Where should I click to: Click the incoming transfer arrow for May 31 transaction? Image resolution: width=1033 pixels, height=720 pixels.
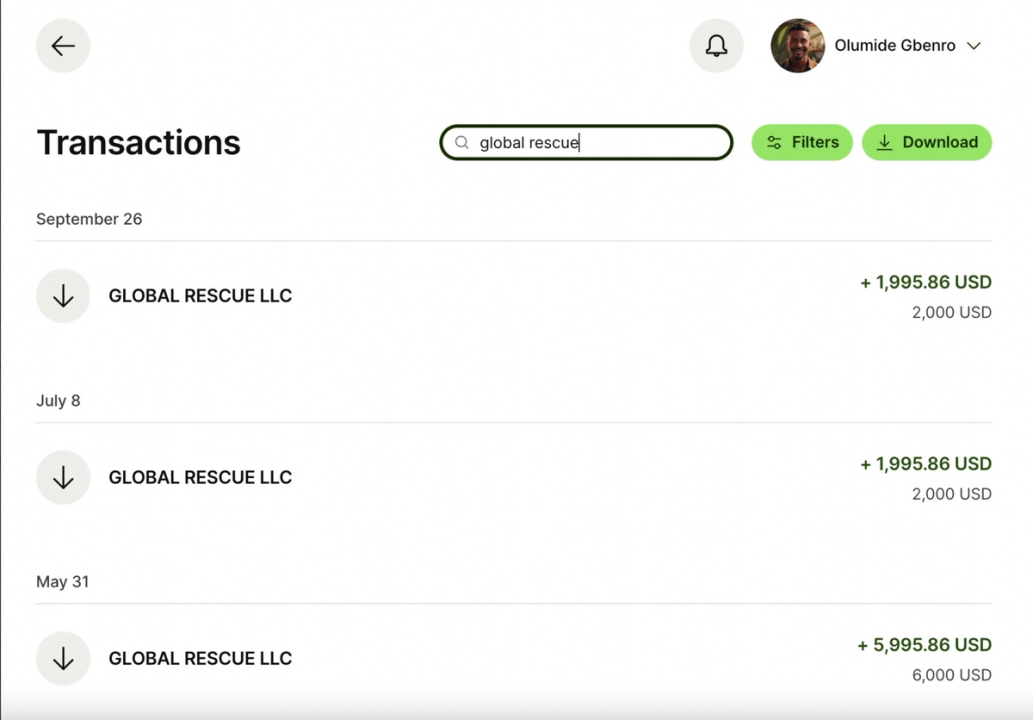pyautogui.click(x=63, y=658)
